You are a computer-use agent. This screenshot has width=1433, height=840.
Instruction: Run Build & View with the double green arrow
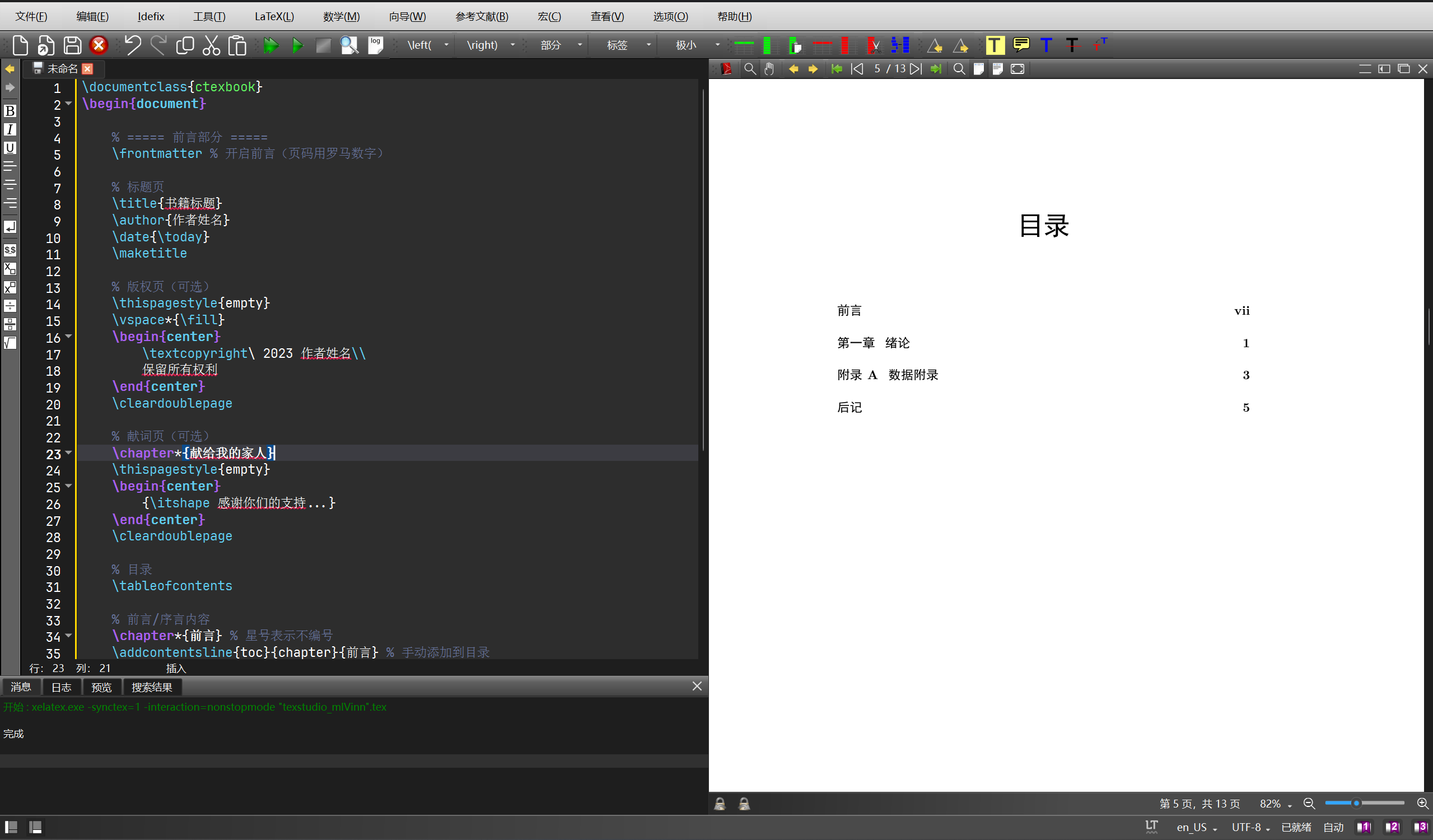click(271, 45)
